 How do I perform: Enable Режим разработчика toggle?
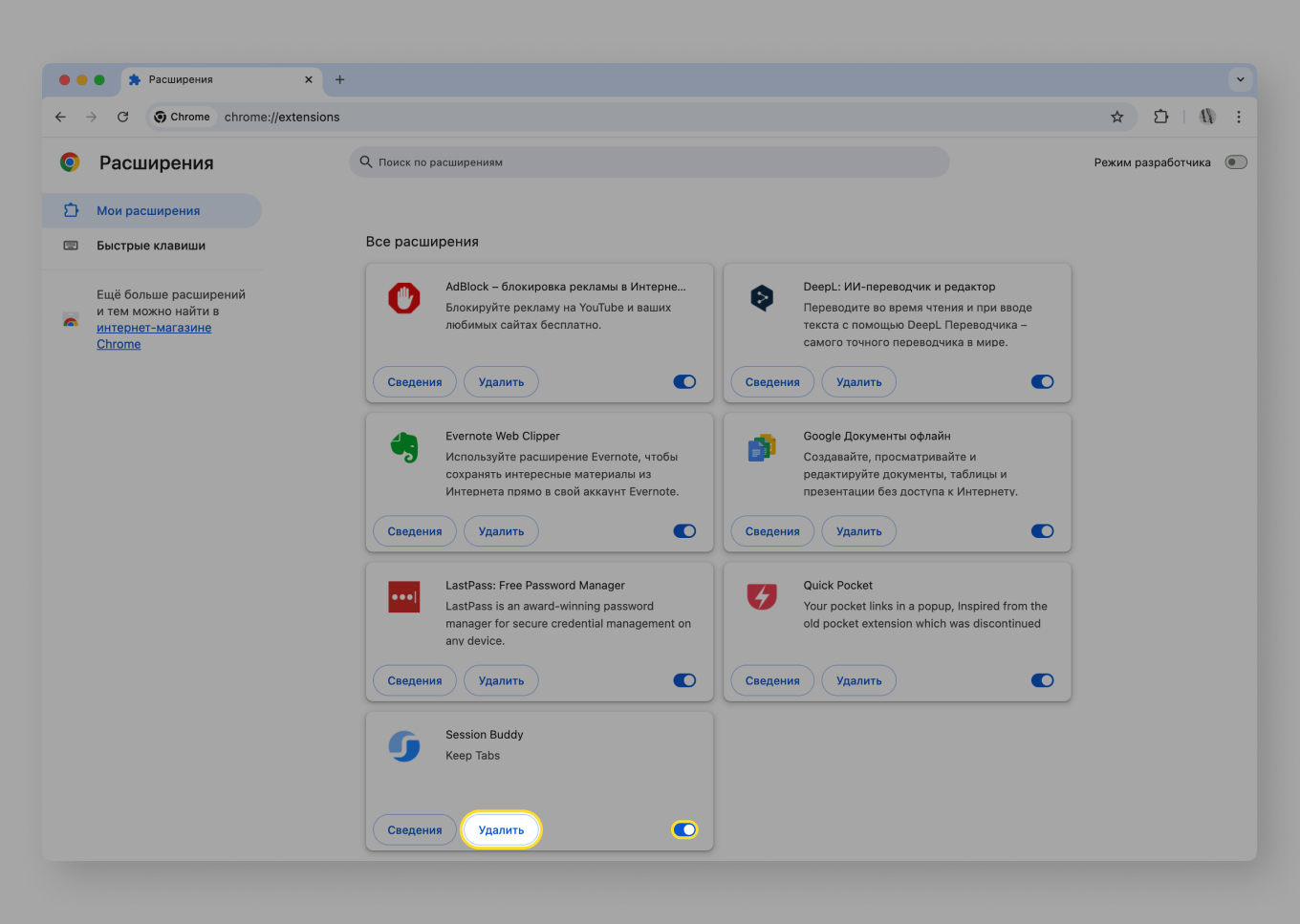pos(1235,161)
